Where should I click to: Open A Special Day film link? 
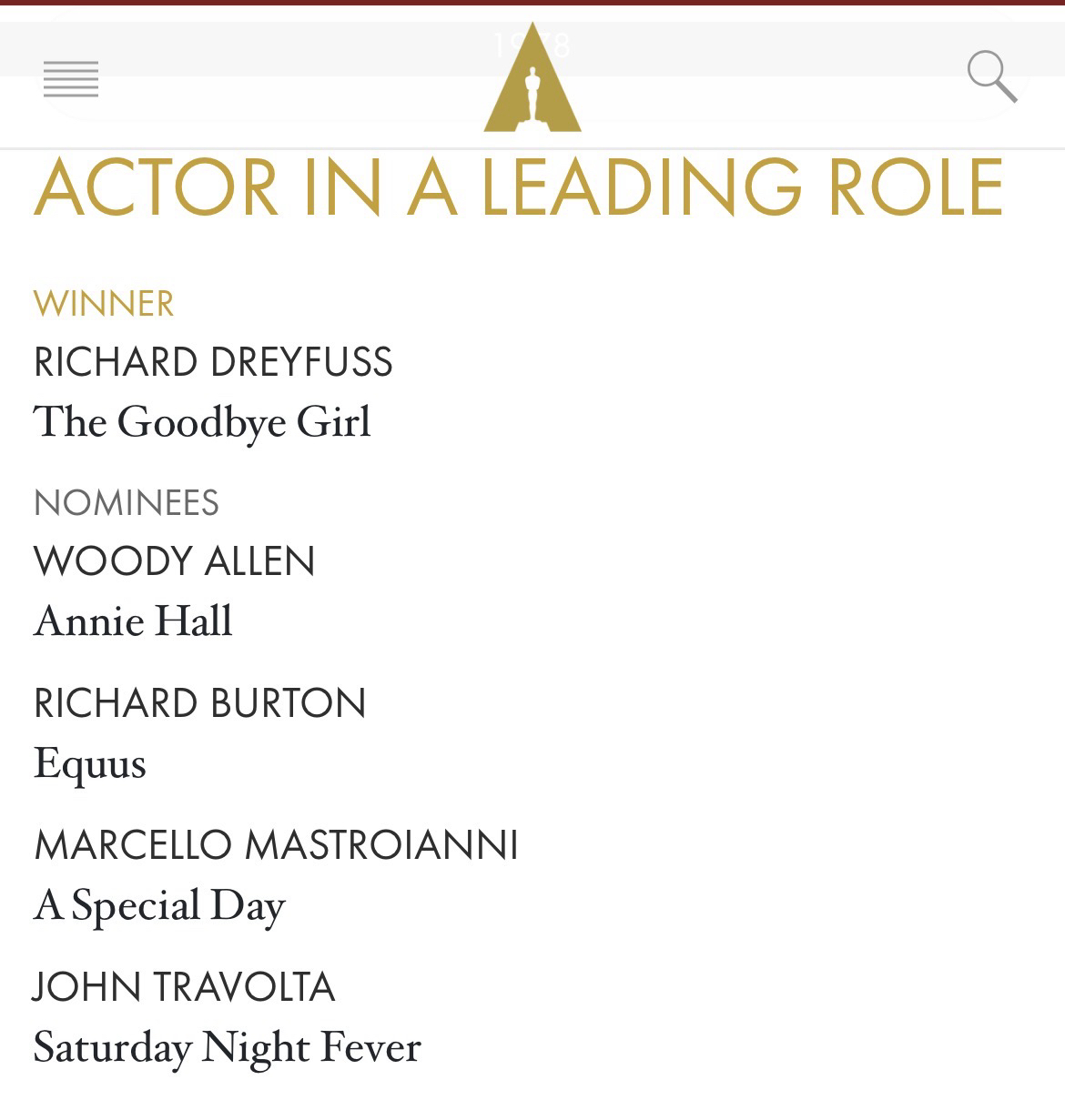[x=159, y=905]
